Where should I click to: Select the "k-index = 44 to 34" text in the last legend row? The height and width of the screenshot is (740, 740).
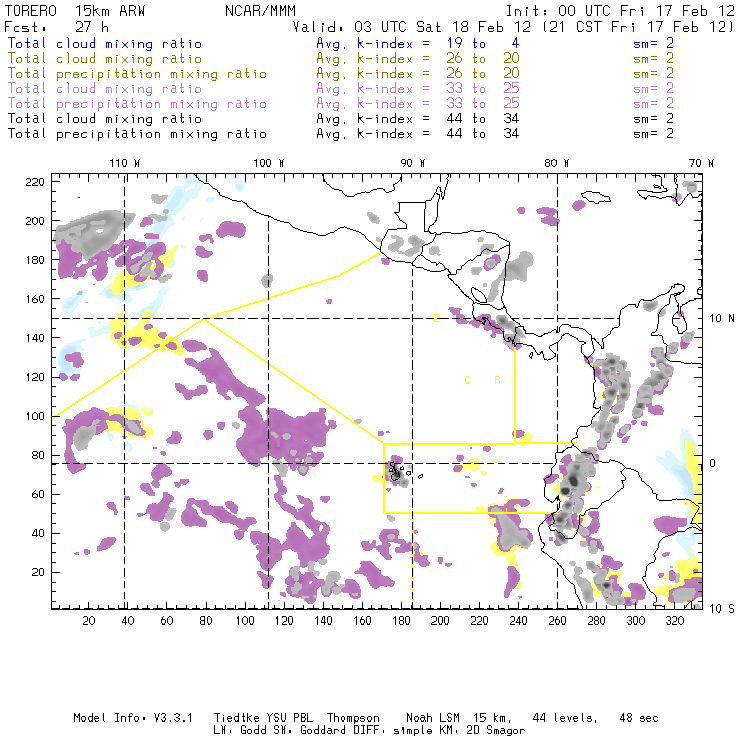tap(438, 134)
